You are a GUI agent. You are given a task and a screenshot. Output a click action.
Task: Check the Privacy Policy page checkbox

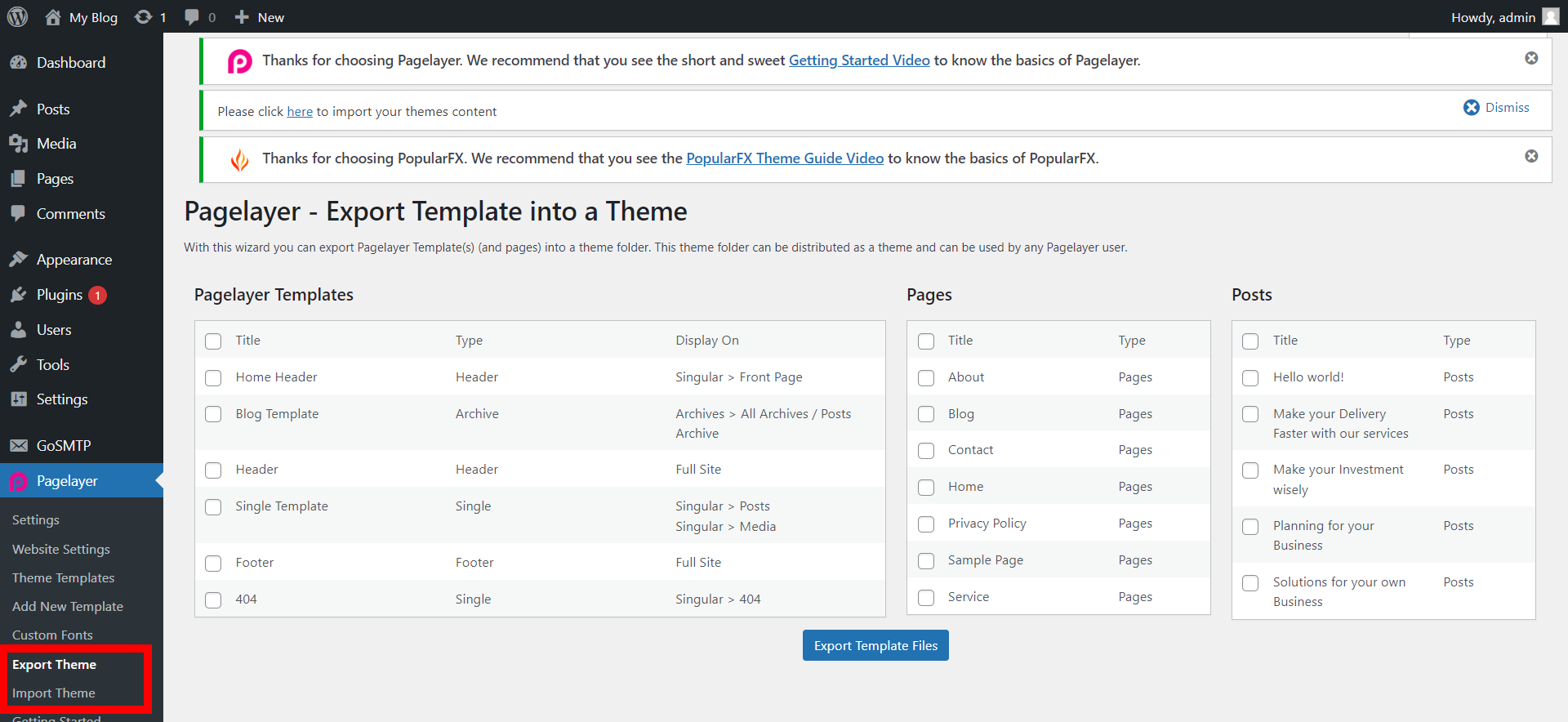coord(926,524)
